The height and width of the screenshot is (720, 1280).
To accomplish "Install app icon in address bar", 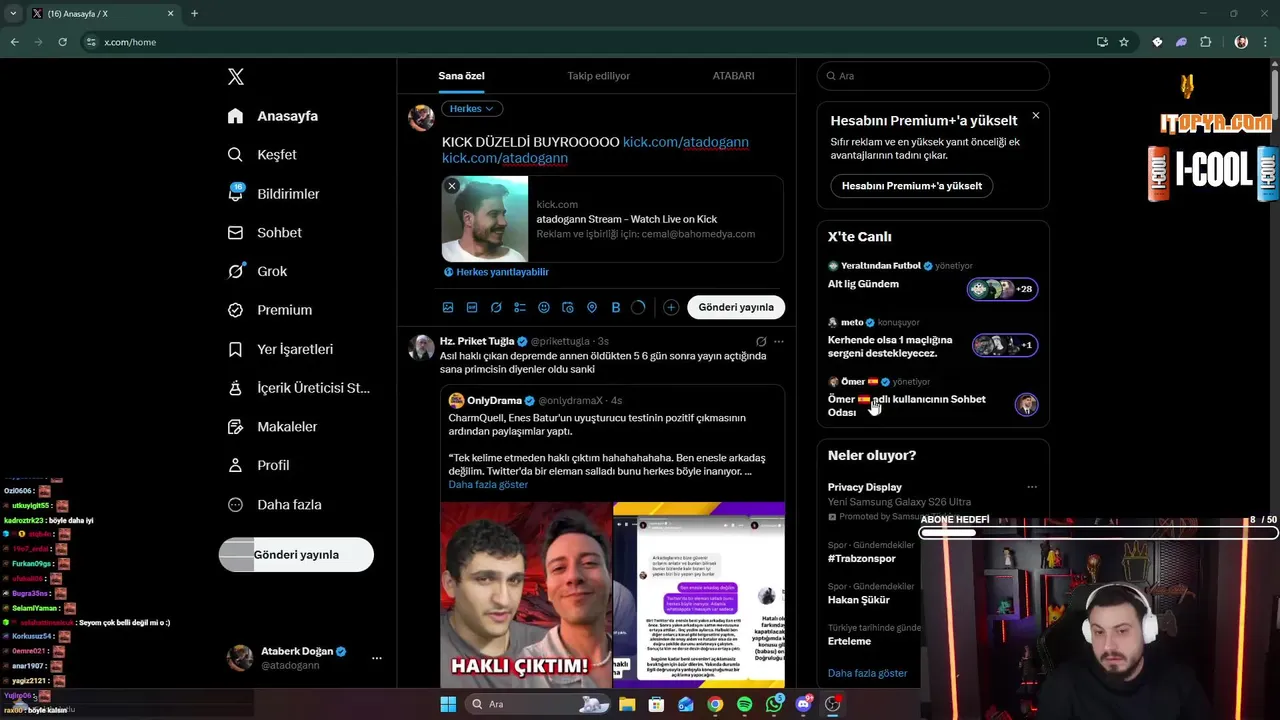I will [1102, 42].
